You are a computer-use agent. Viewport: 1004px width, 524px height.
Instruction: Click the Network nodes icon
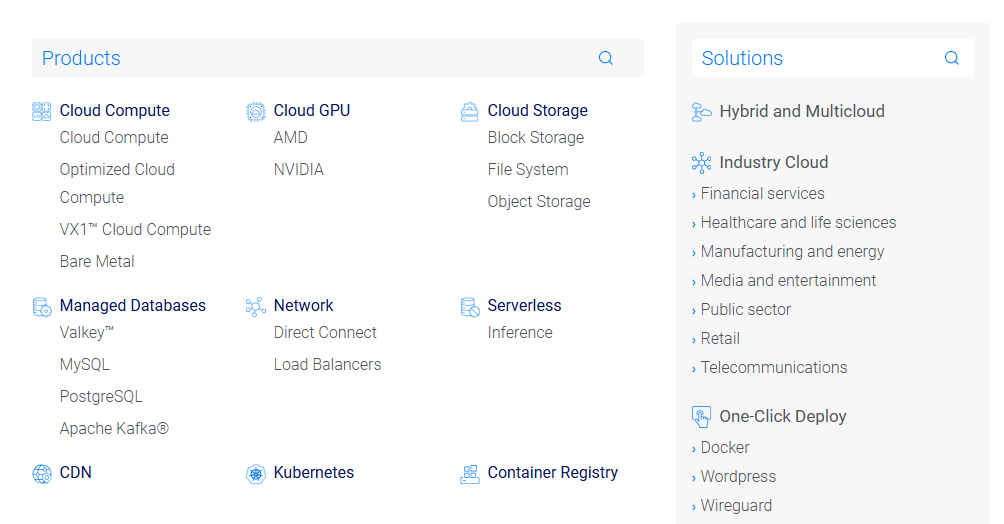coord(255,307)
